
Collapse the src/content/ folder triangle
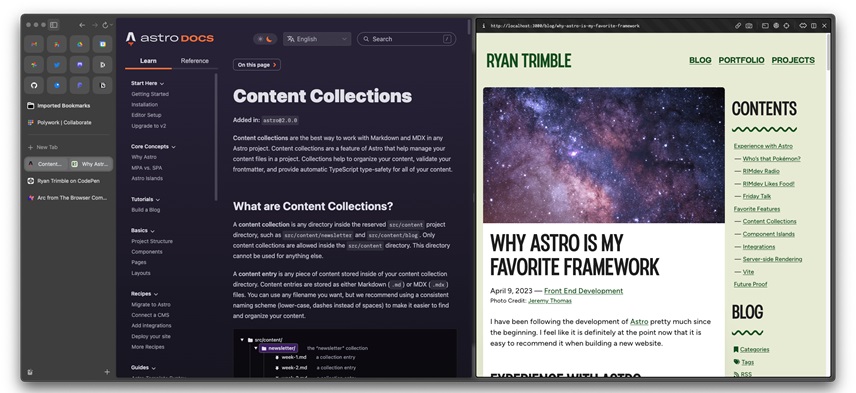[x=242, y=340]
